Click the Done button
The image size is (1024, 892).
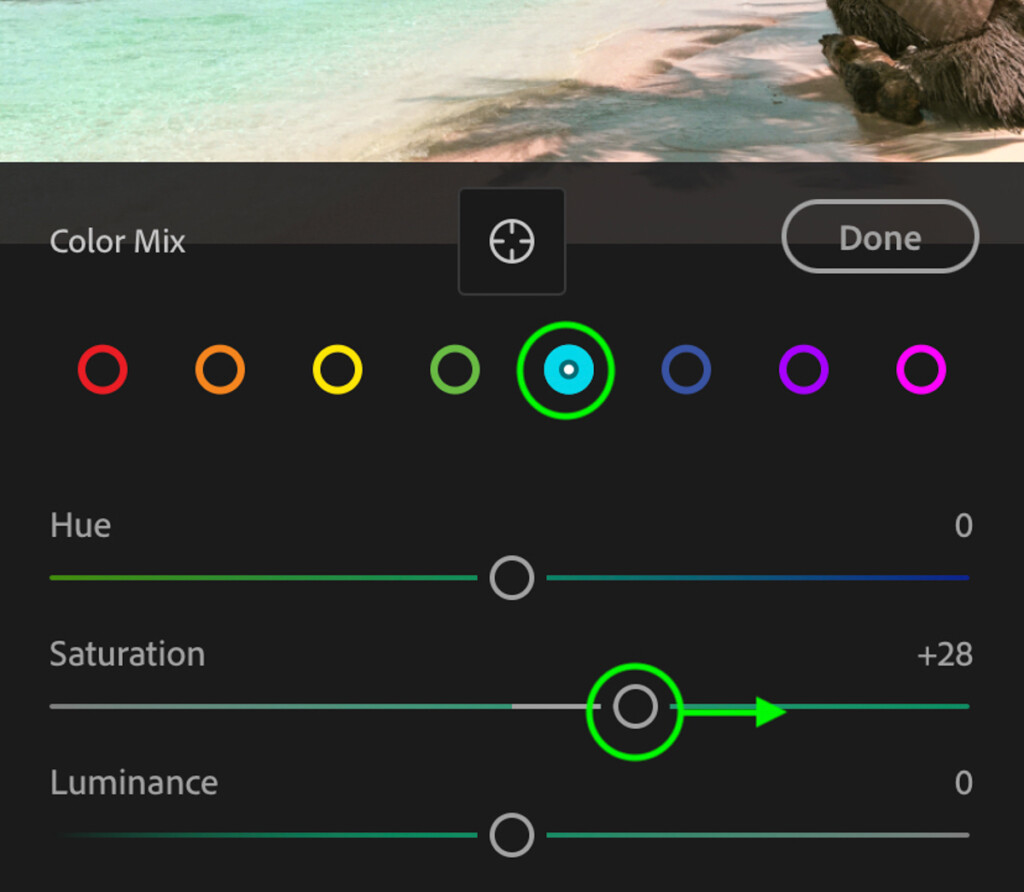click(880, 236)
